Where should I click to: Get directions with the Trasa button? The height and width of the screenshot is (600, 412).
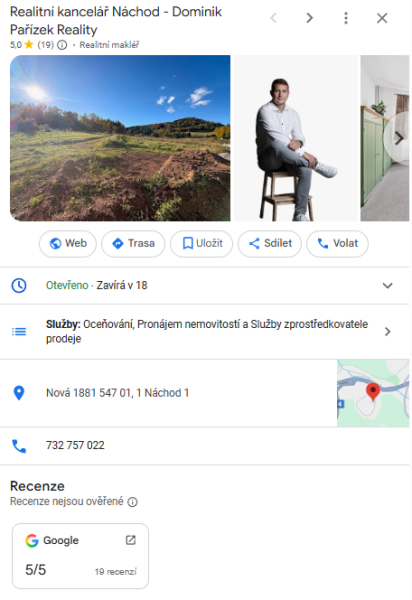tap(133, 243)
